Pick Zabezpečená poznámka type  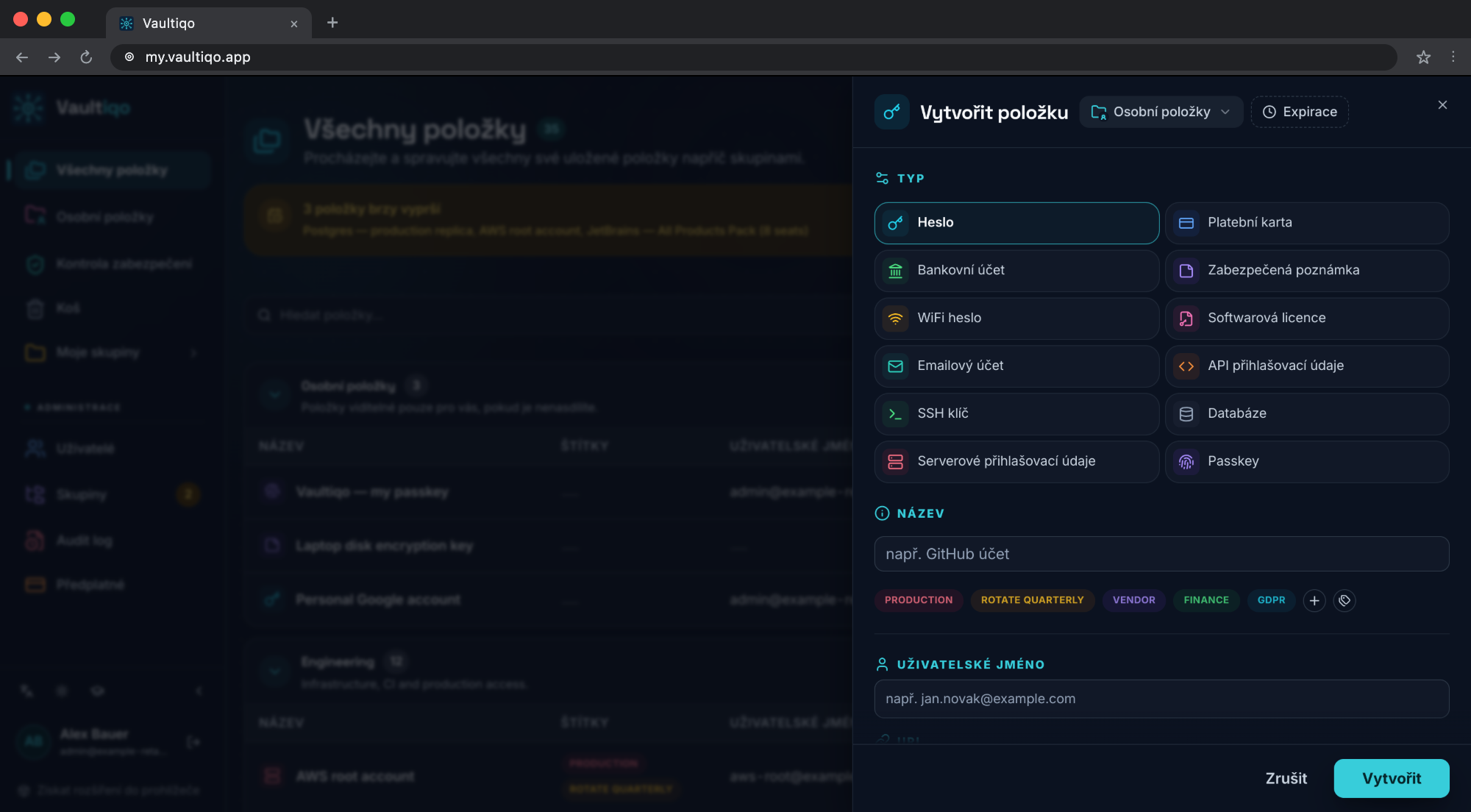click(x=1307, y=271)
